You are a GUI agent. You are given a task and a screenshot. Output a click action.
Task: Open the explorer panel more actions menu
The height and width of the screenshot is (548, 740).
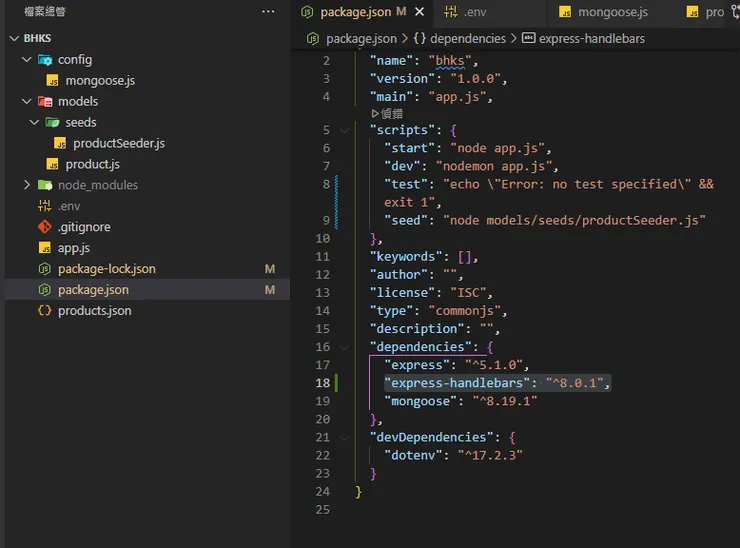267,11
